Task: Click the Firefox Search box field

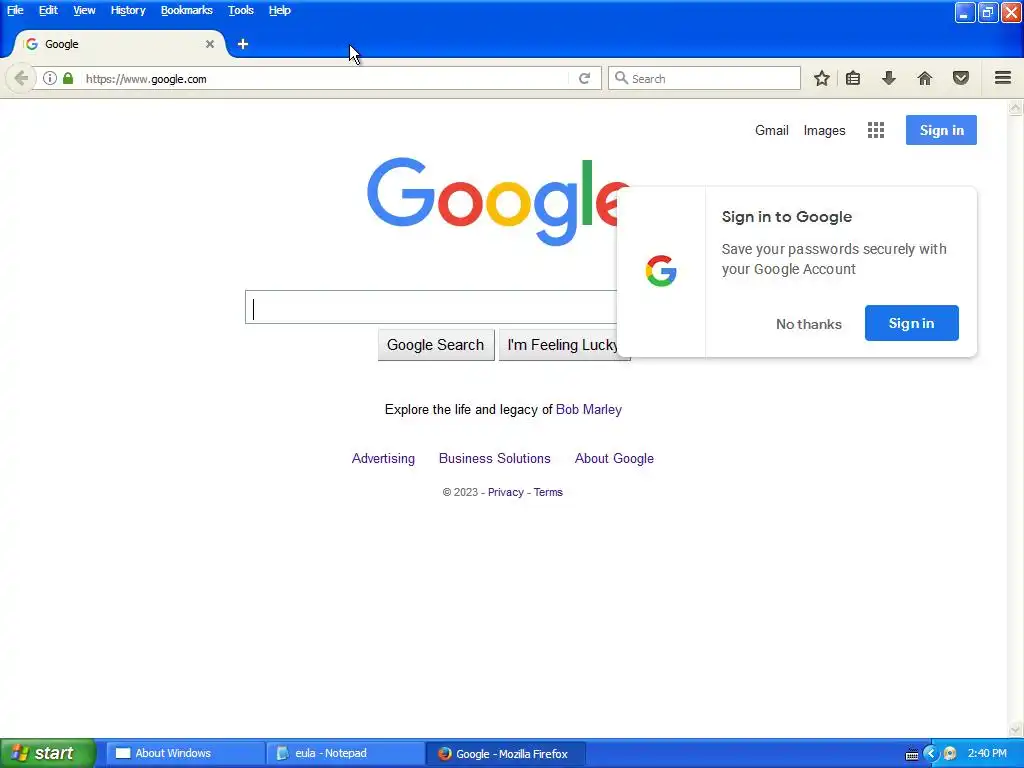Action: (x=704, y=78)
